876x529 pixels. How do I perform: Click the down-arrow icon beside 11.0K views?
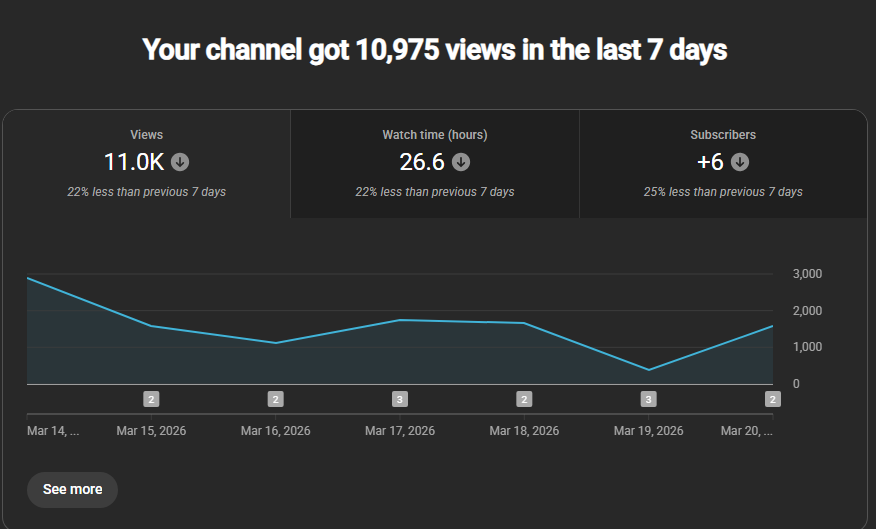(180, 162)
